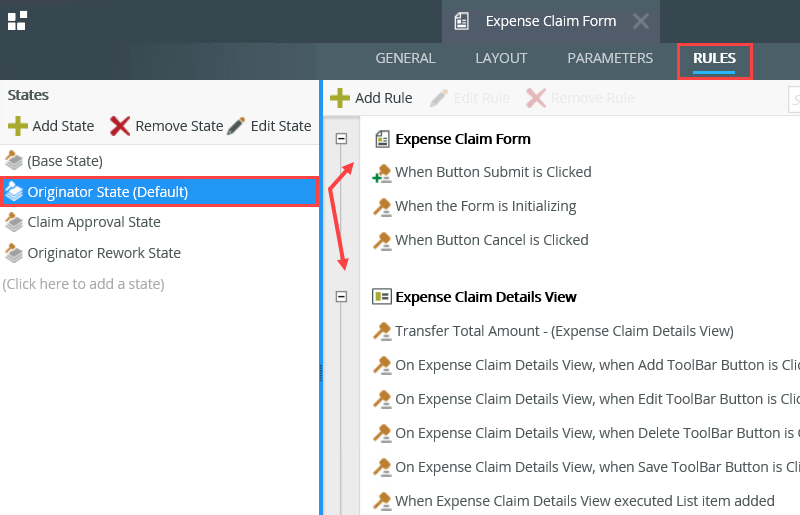Switch to the LAYOUT tab
The image size is (800, 515).
point(501,58)
